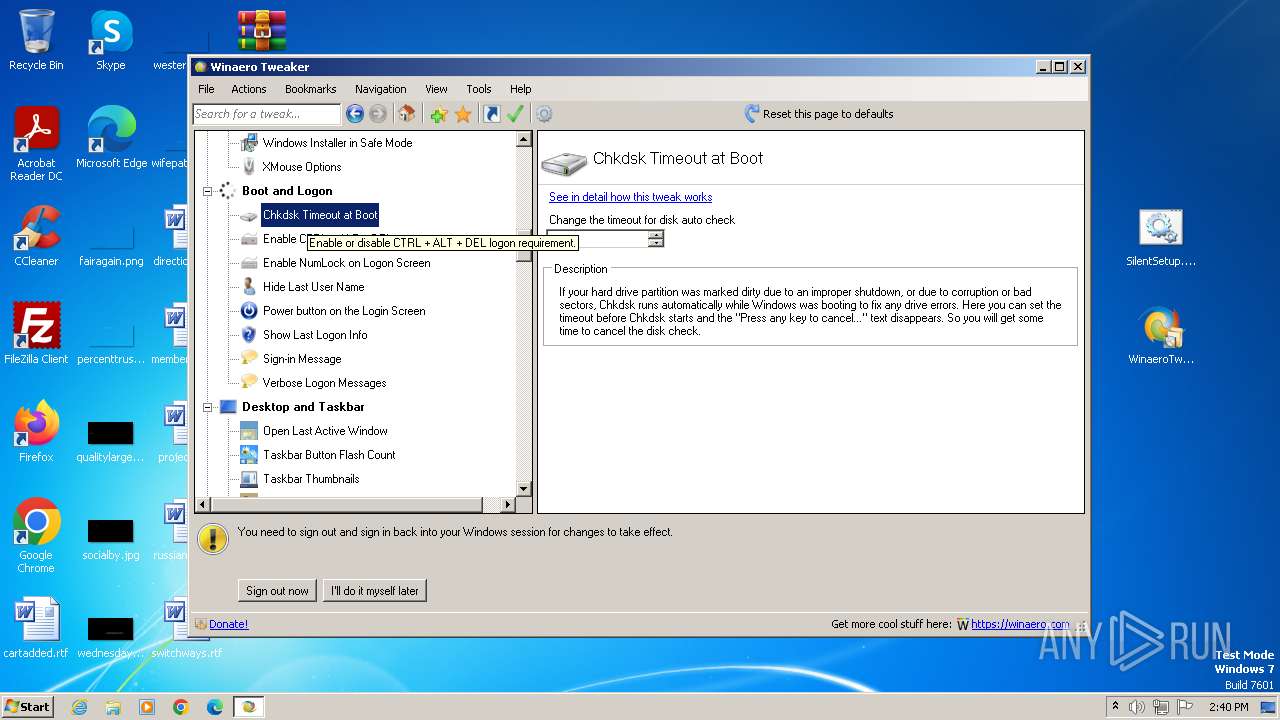The width and height of the screenshot is (1280, 720).
Task: Open the Home page via house icon
Action: pyautogui.click(x=406, y=114)
